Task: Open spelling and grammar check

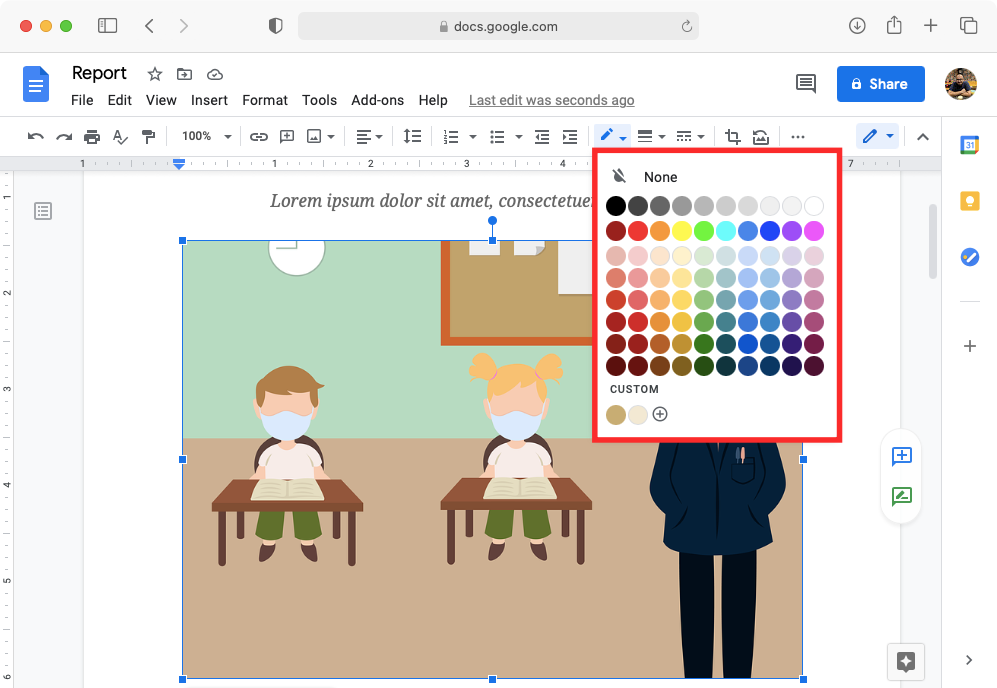Action: (119, 136)
